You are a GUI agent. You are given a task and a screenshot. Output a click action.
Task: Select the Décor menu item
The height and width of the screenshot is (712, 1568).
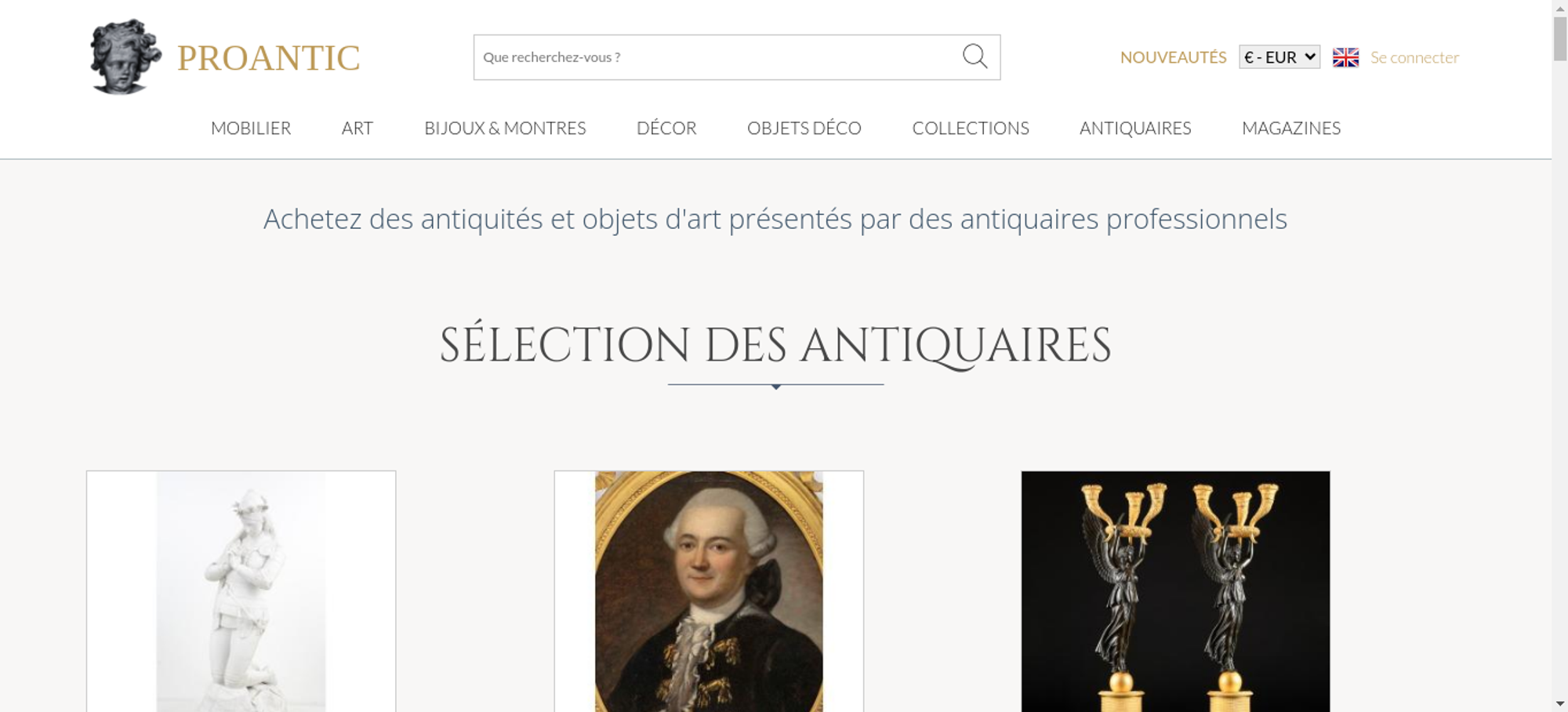coord(666,128)
